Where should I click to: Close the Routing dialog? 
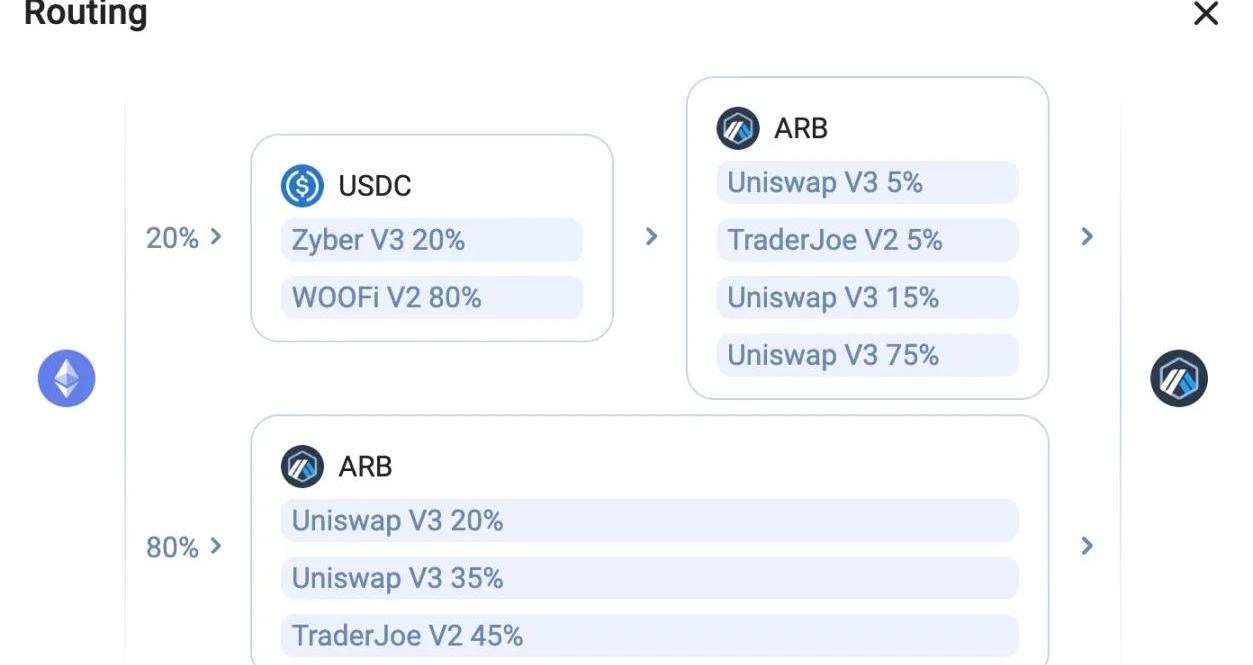1206,14
